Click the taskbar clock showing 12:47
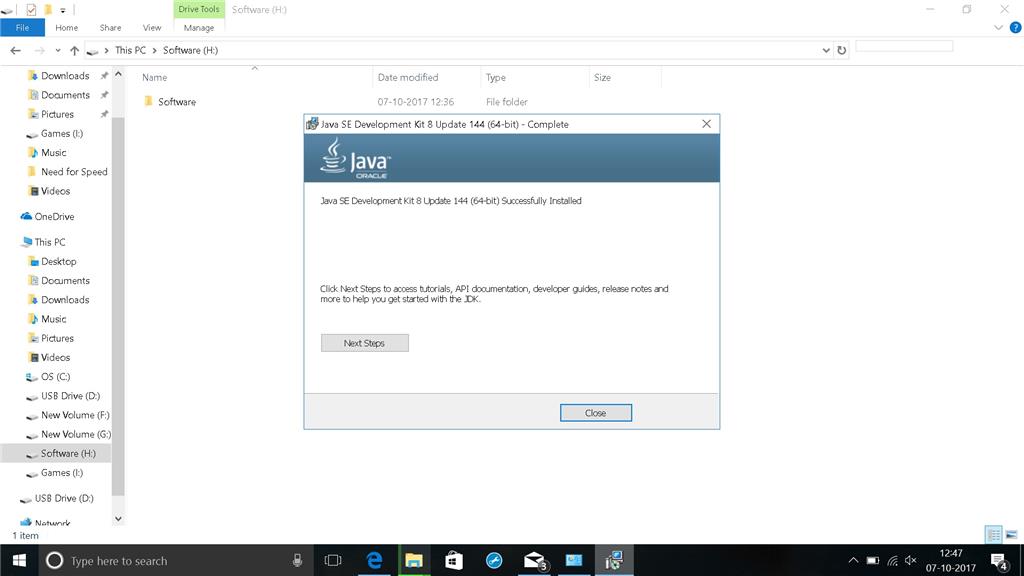Screen dimensions: 1024x576 point(951,560)
